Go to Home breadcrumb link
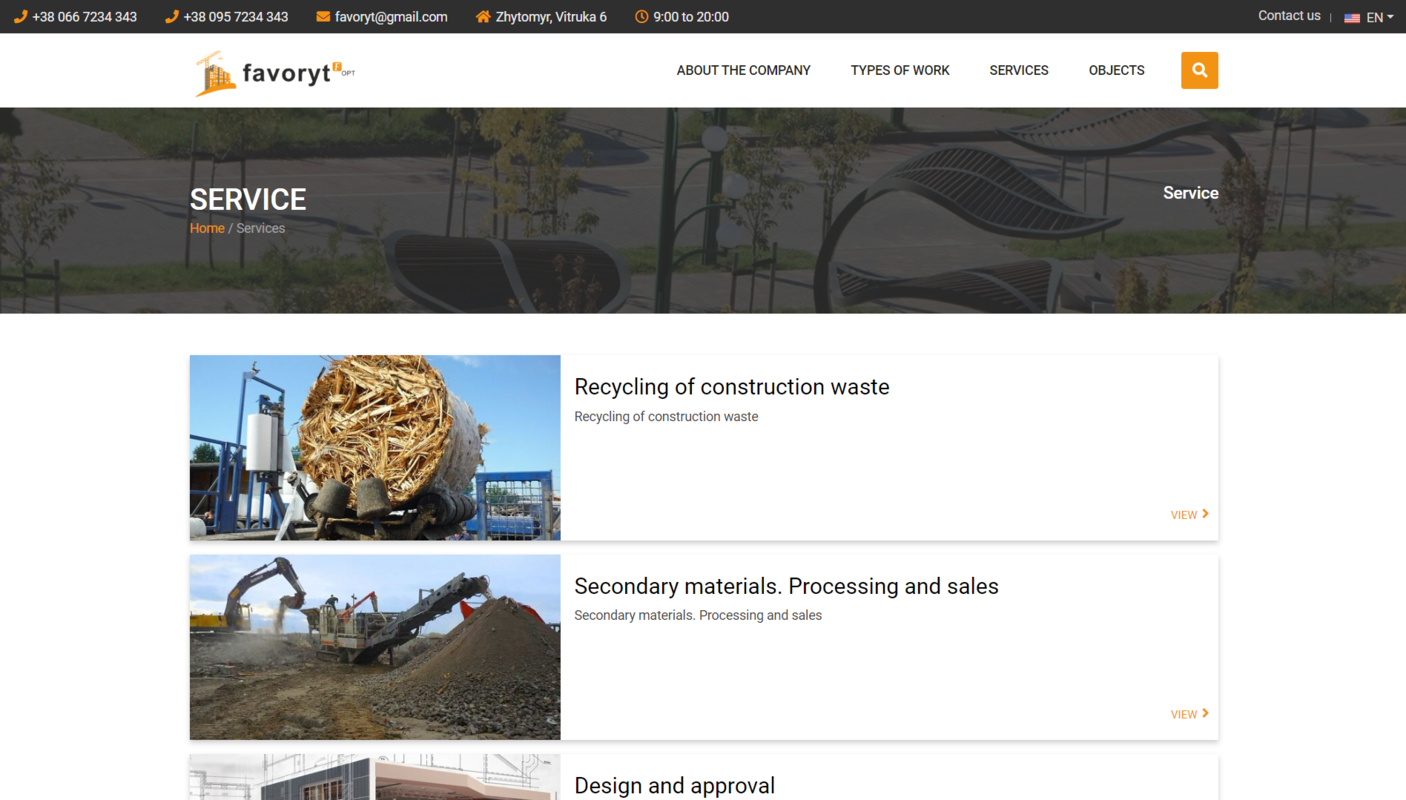1406x800 pixels. click(x=207, y=228)
